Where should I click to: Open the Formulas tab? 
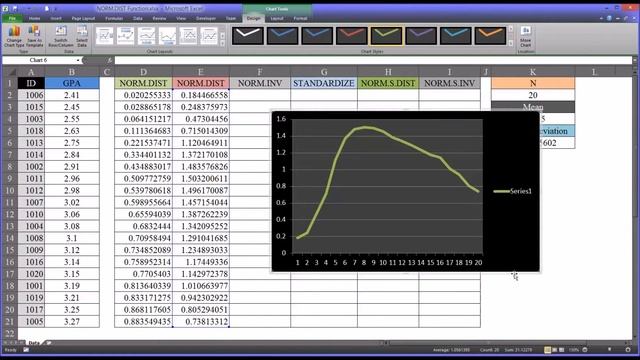pos(114,18)
